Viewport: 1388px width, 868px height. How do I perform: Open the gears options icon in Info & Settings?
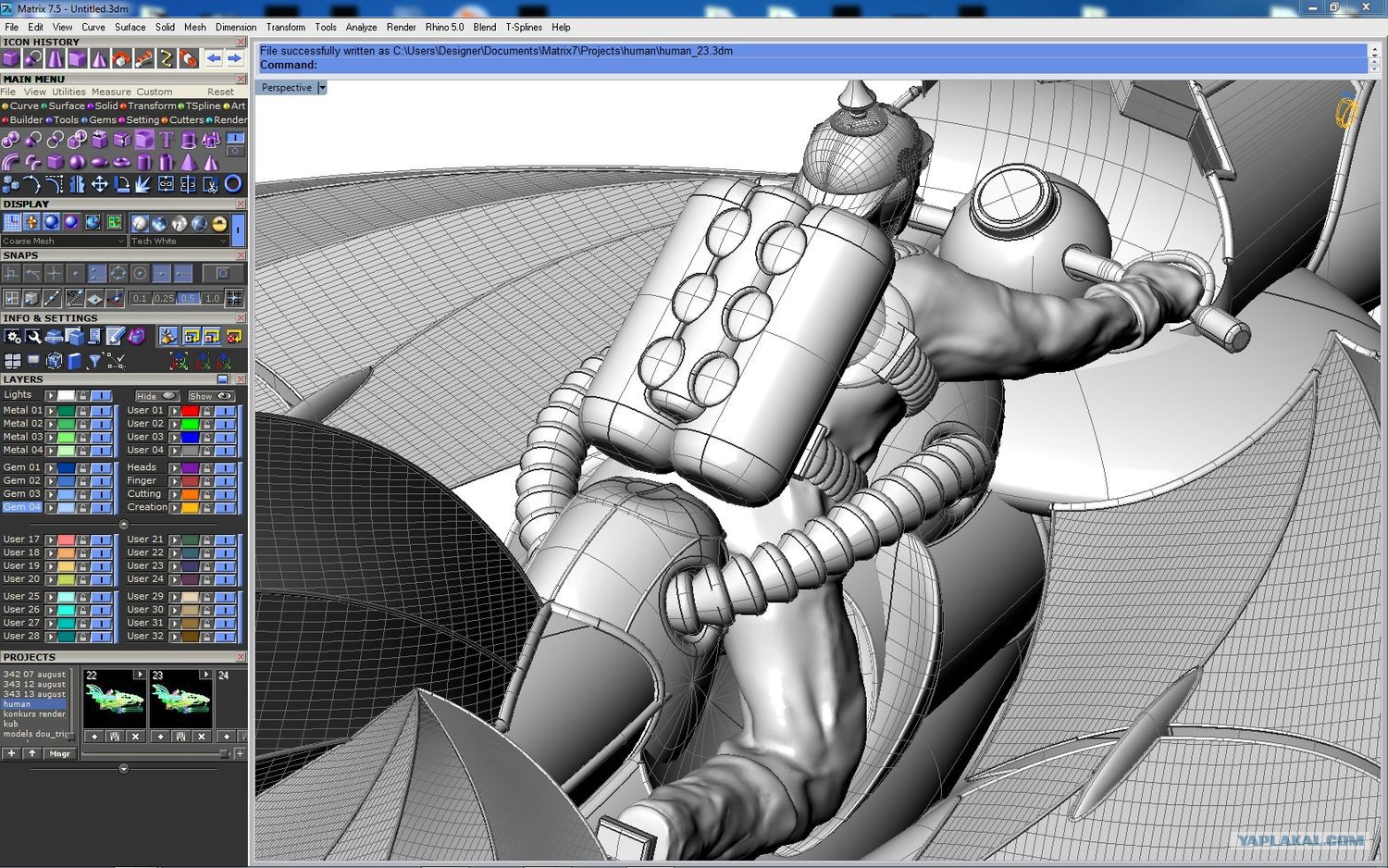pyautogui.click(x=12, y=336)
